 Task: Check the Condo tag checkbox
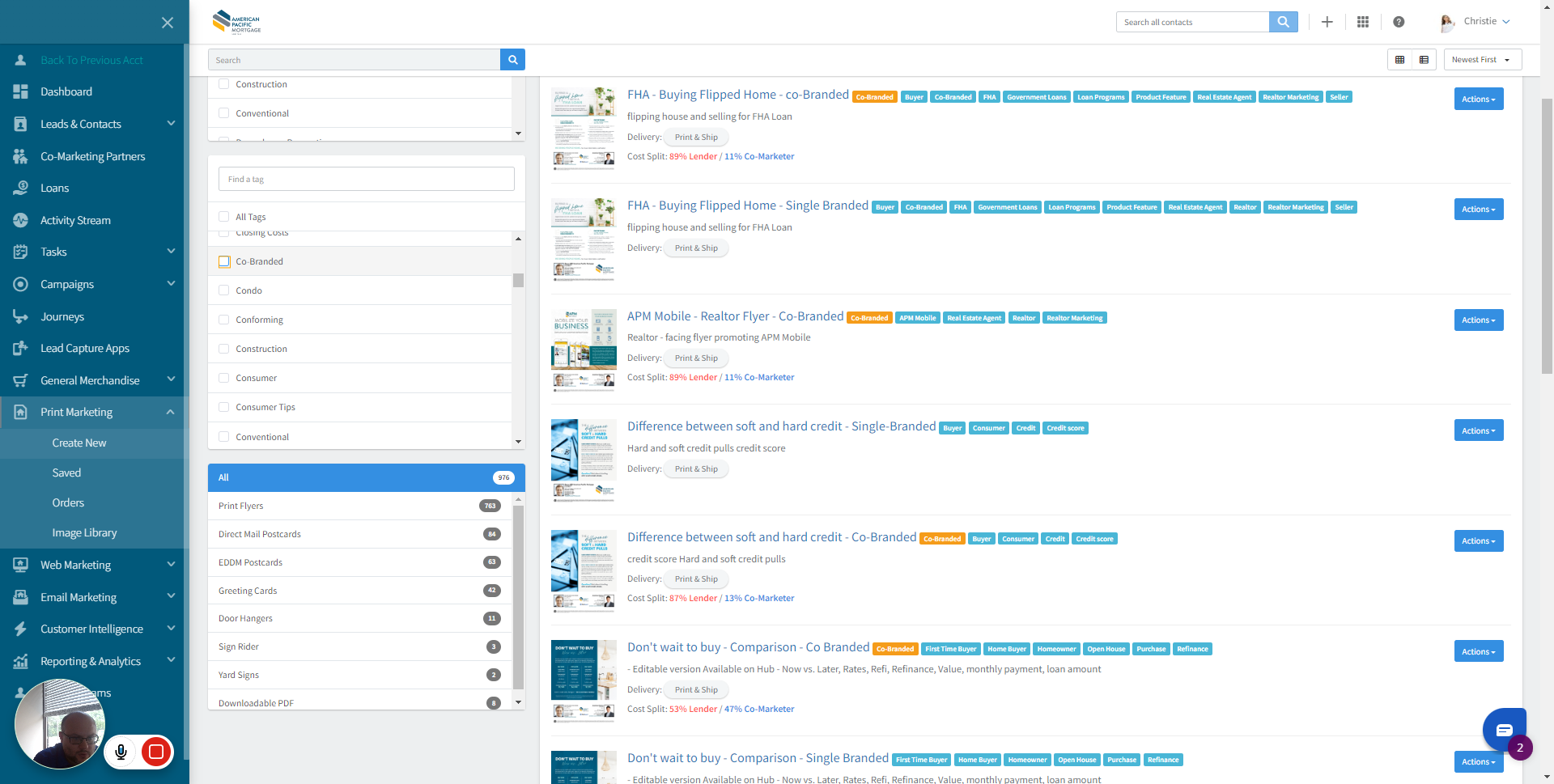coord(224,290)
